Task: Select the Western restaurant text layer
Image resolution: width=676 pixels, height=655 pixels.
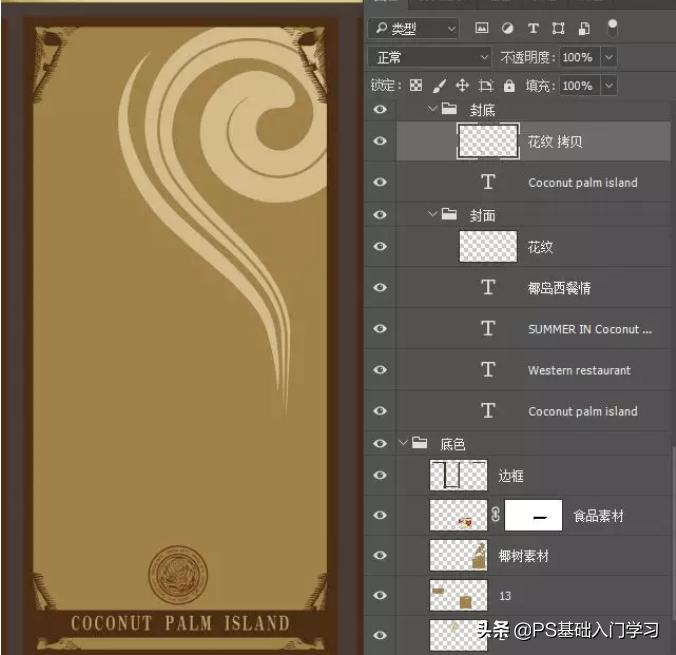Action: [579, 370]
